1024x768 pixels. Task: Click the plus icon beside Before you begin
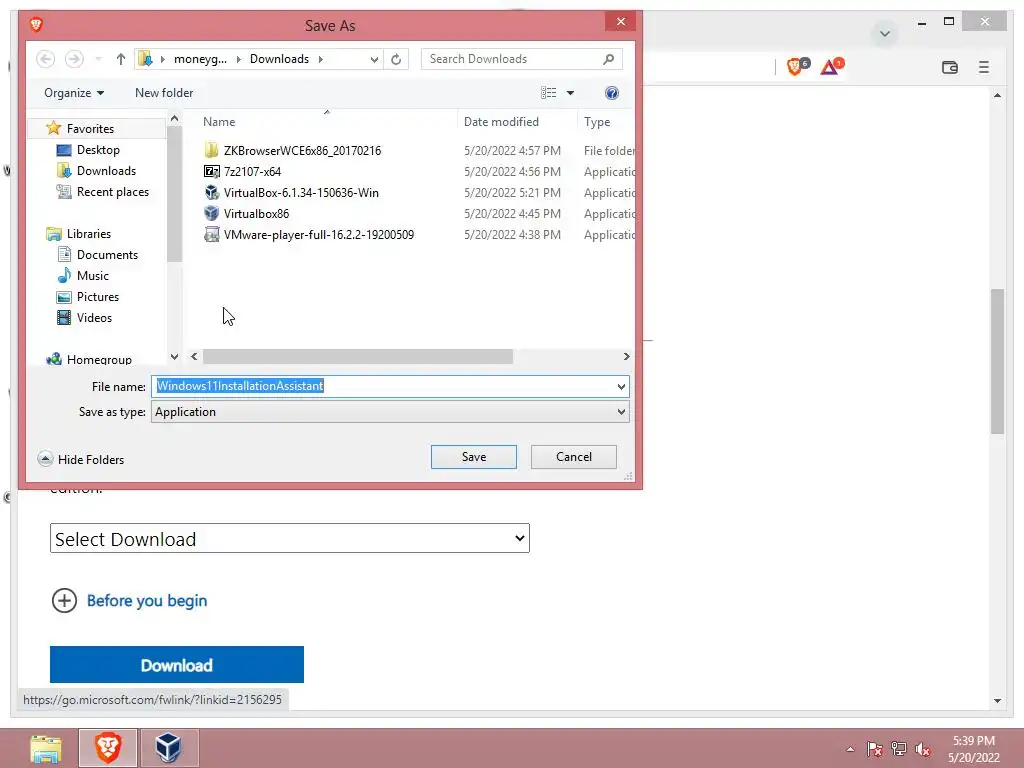pos(64,600)
